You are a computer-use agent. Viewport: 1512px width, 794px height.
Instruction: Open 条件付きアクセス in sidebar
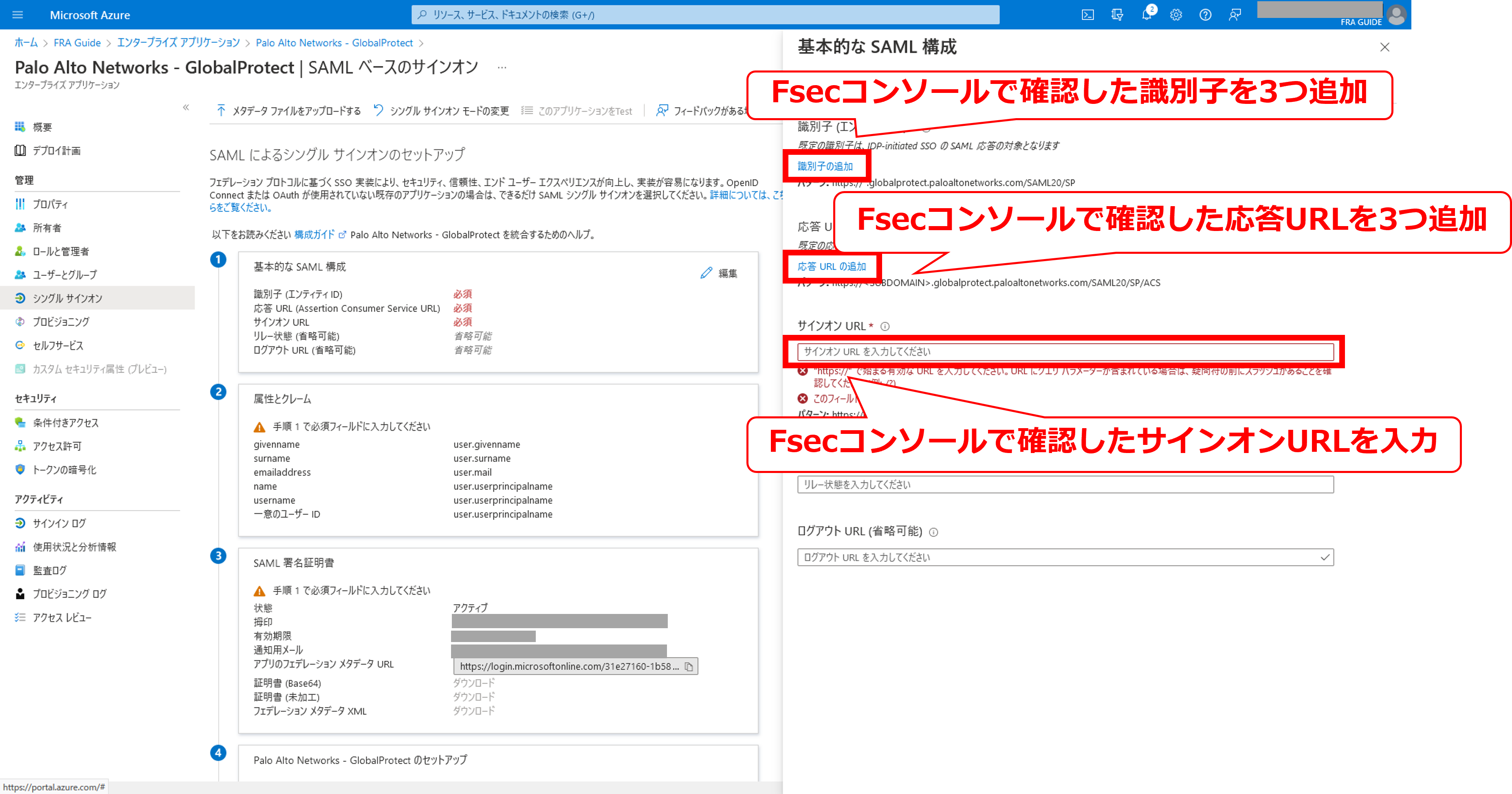tap(65, 422)
